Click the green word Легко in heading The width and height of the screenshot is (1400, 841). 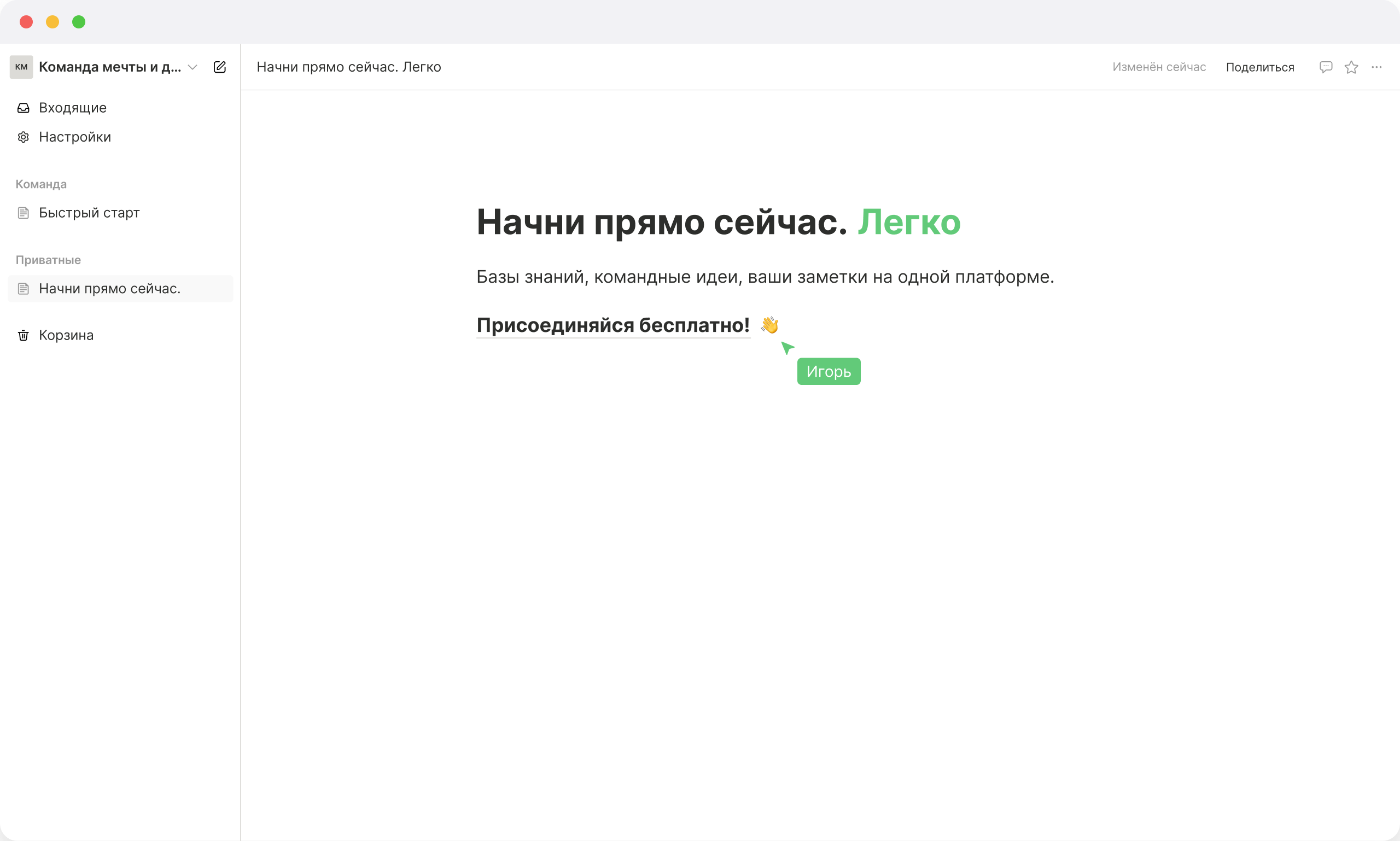pos(909,222)
